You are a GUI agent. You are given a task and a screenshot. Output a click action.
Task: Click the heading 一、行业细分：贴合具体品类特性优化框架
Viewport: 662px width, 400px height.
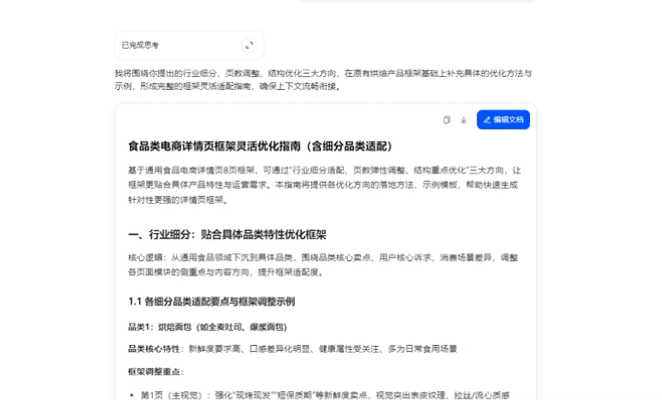tap(227, 234)
